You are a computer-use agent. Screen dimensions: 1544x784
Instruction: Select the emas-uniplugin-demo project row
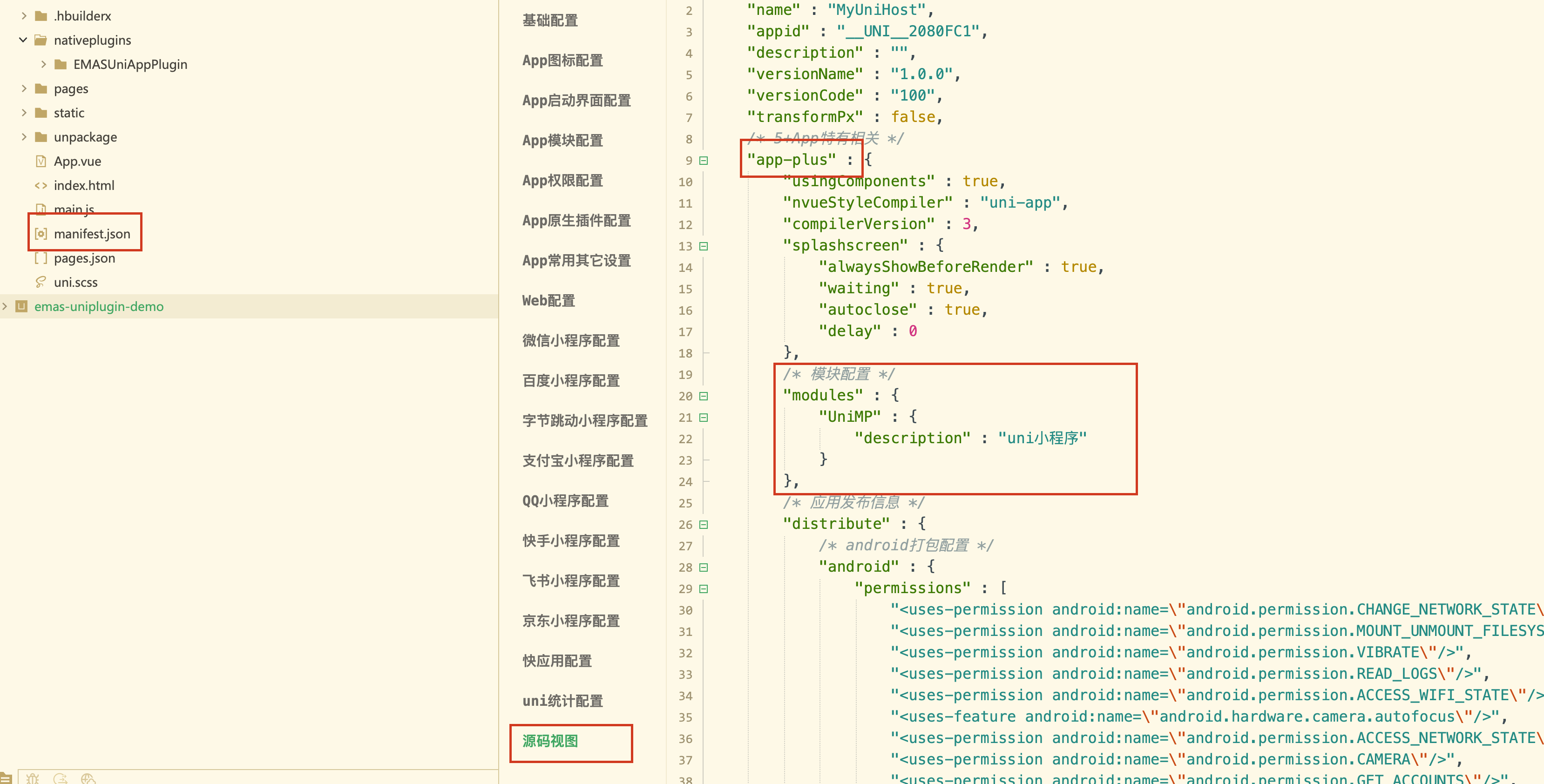(x=249, y=306)
